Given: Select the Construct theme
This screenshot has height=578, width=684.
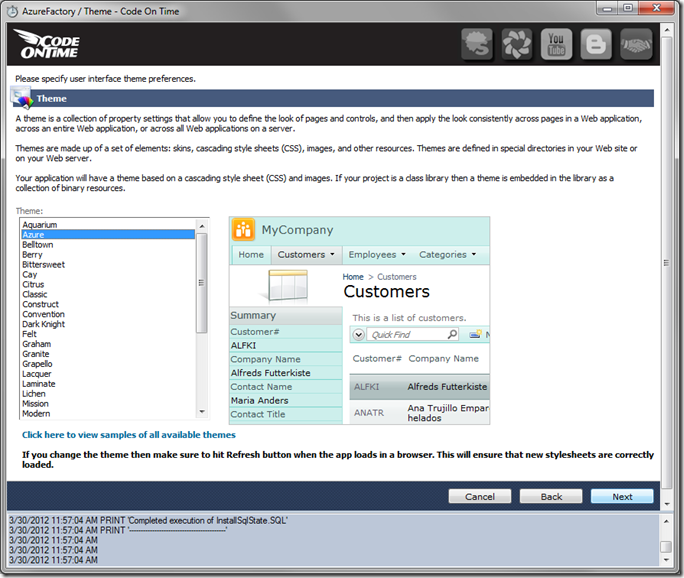Looking at the screenshot, I should coord(108,304).
